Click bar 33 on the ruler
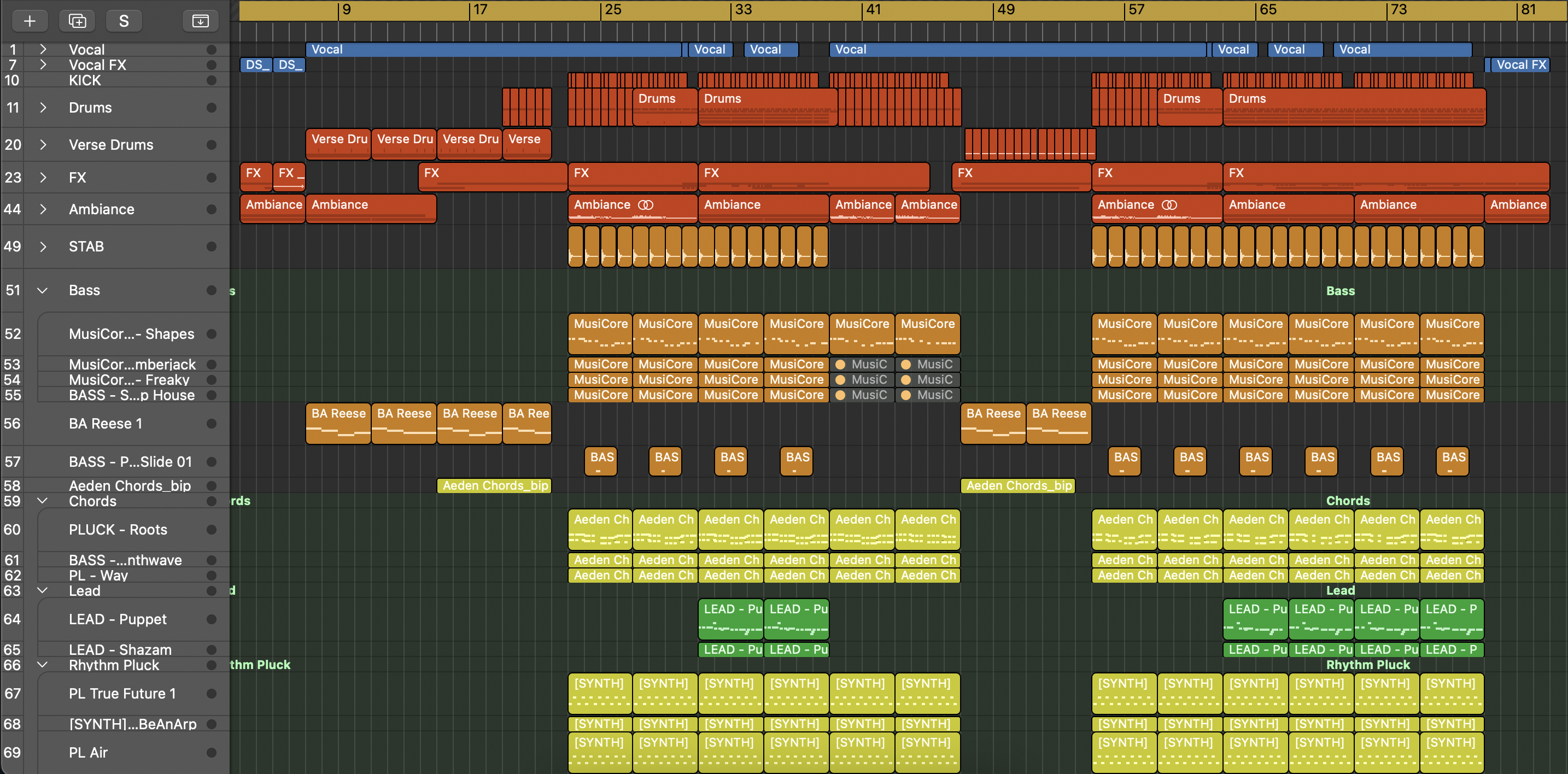The image size is (1568, 774). [742, 10]
